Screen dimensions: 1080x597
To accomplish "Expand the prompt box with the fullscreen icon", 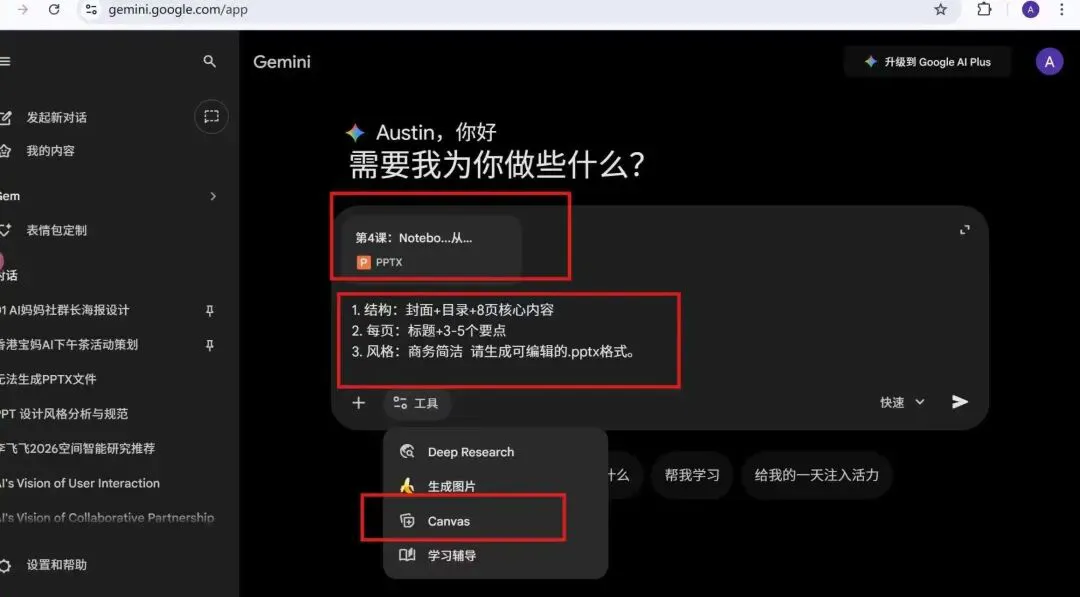I will point(964,230).
